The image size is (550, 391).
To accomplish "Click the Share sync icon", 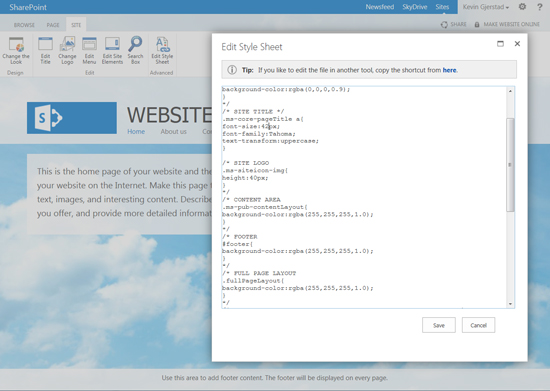I will coord(444,25).
